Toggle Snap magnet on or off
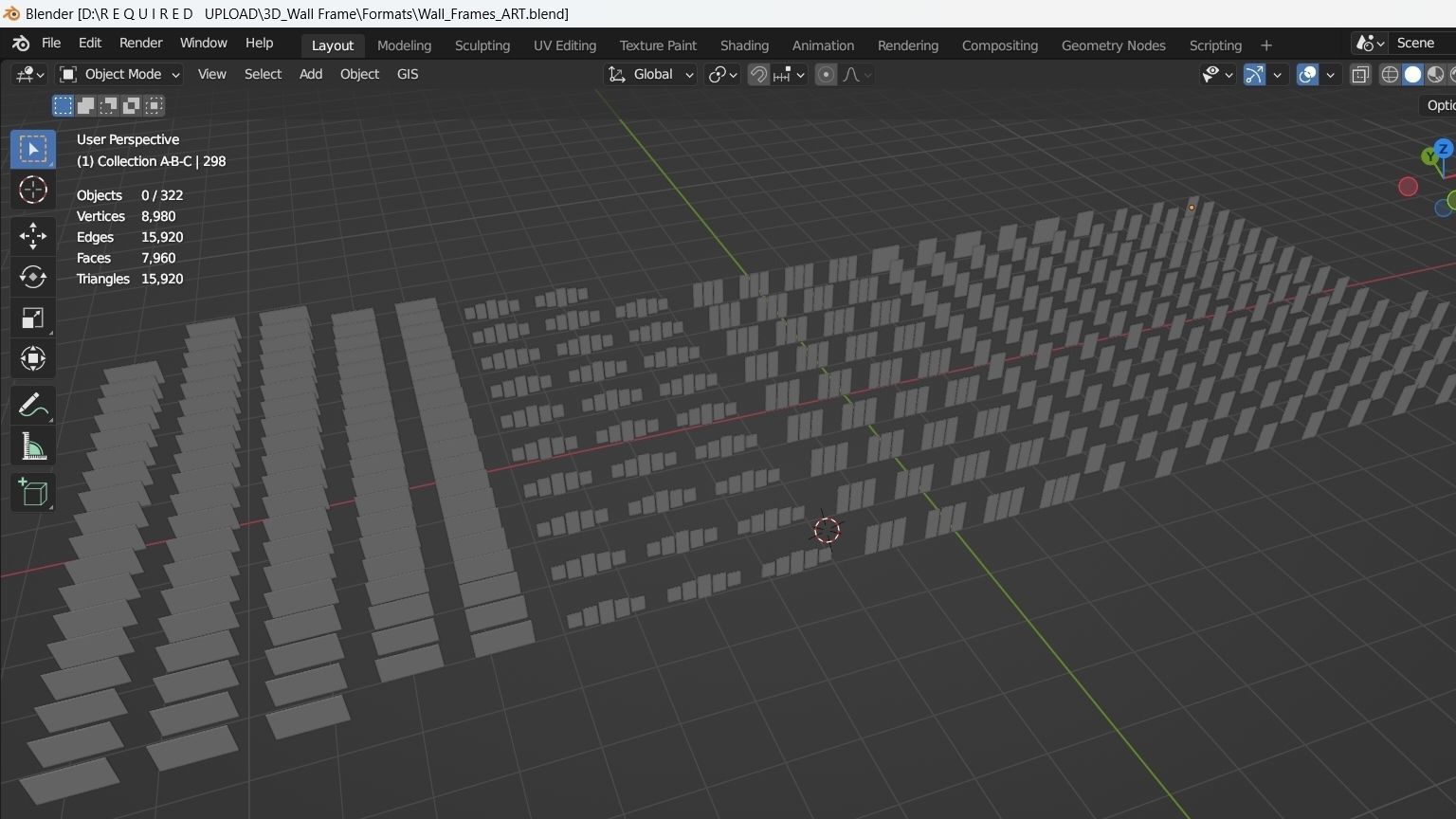Viewport: 1456px width, 819px height. [x=758, y=75]
